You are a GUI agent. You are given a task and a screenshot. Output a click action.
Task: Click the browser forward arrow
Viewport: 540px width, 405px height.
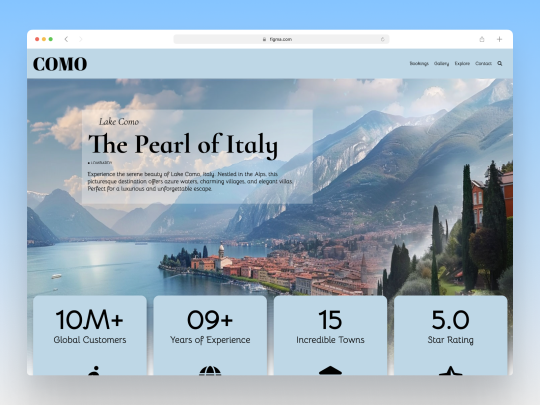point(81,39)
